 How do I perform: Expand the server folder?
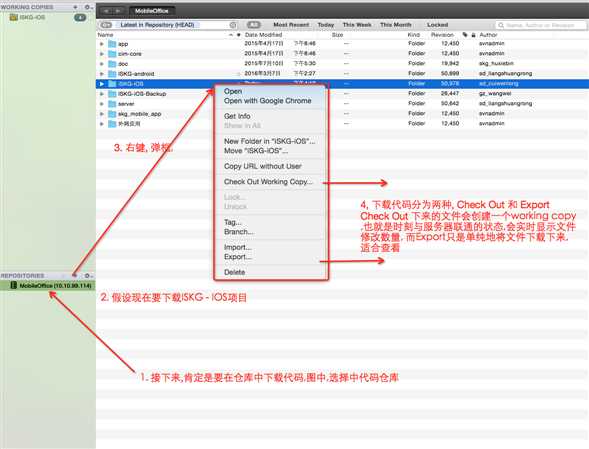101,104
